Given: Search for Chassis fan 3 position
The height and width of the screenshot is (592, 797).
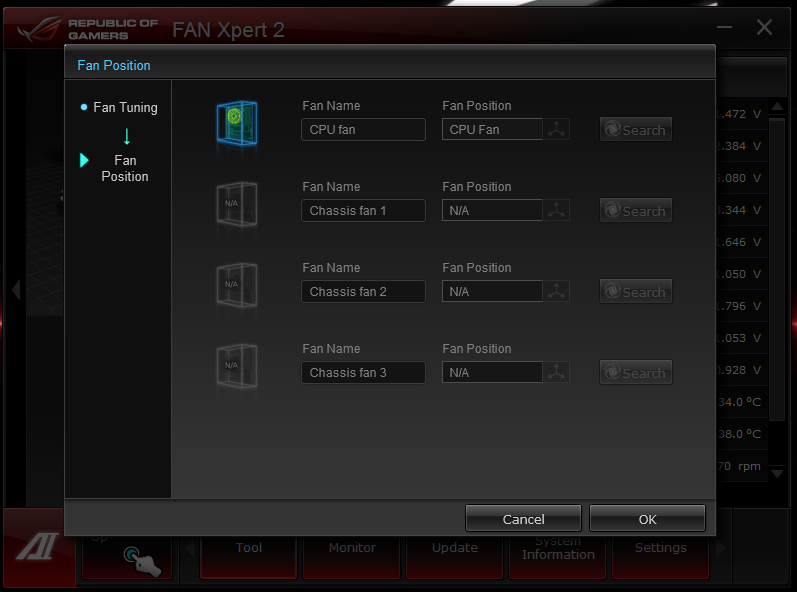Looking at the screenshot, I should 636,372.
